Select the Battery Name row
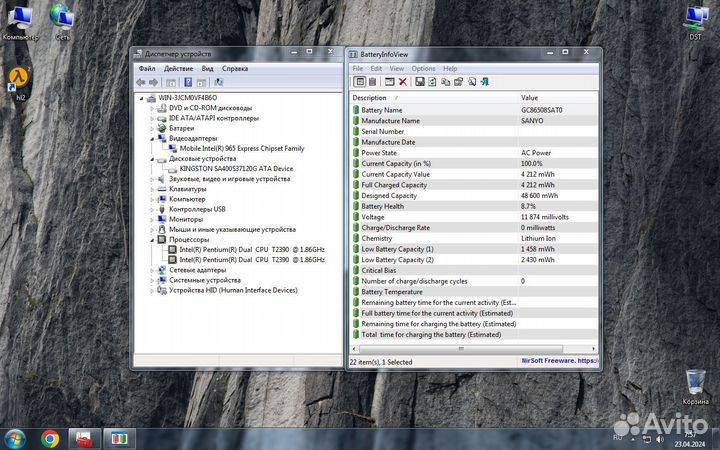The height and width of the screenshot is (450, 720). tap(474, 110)
